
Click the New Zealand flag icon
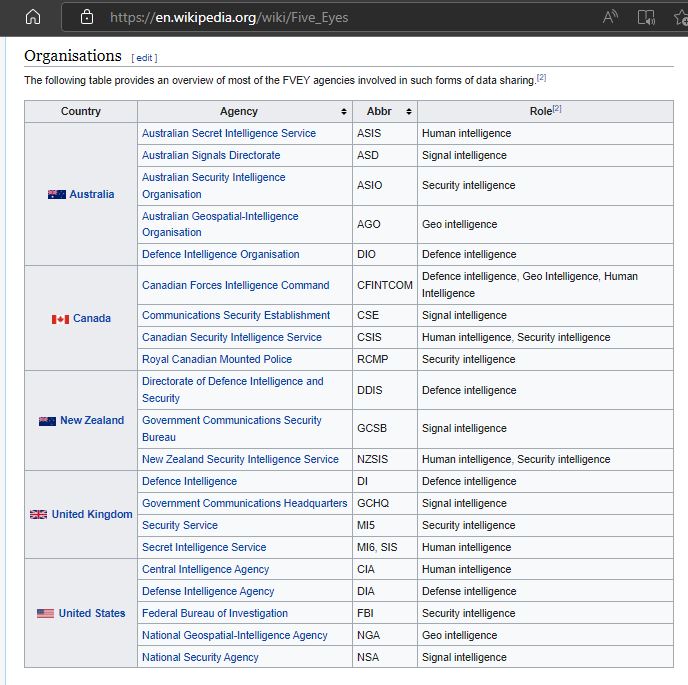pos(47,421)
